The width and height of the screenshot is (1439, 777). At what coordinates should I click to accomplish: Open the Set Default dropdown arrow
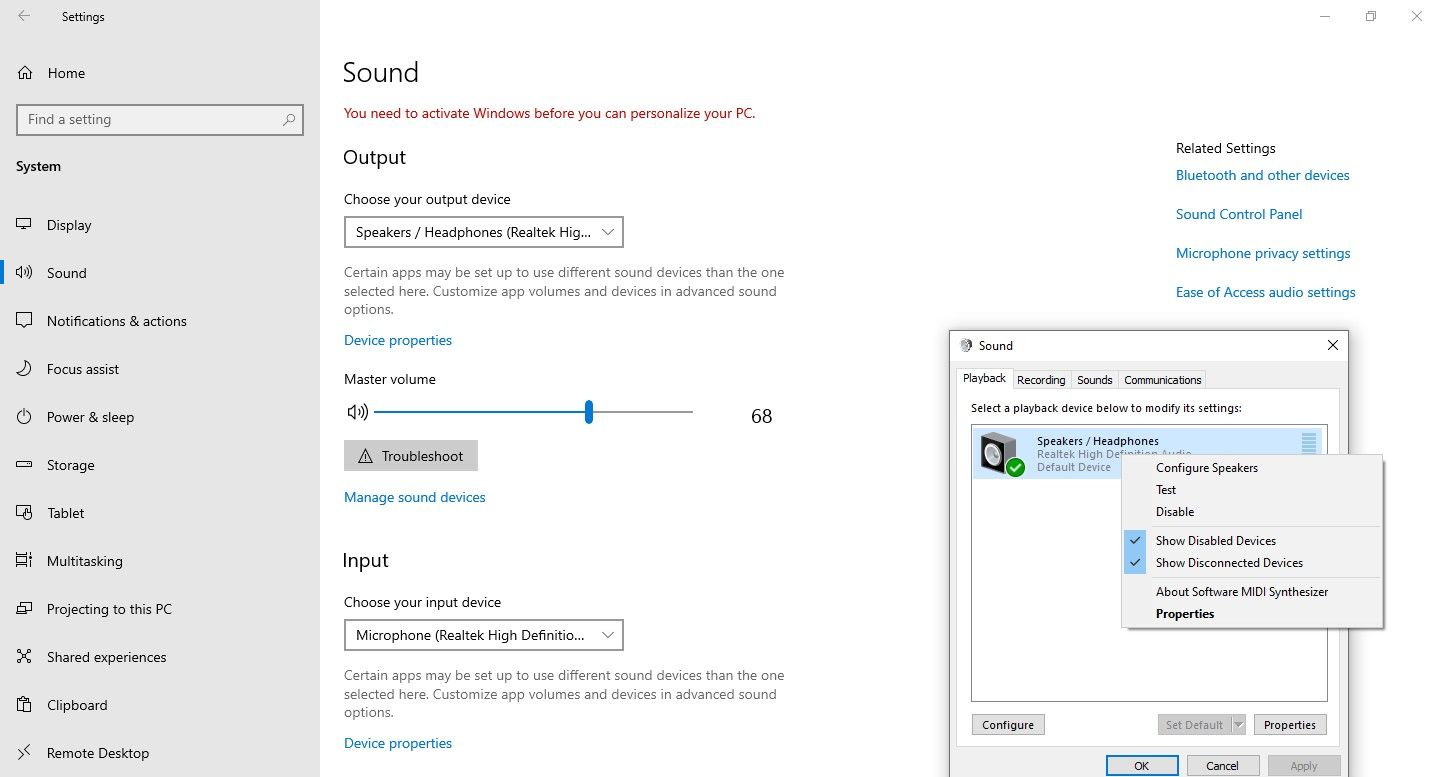point(1239,725)
